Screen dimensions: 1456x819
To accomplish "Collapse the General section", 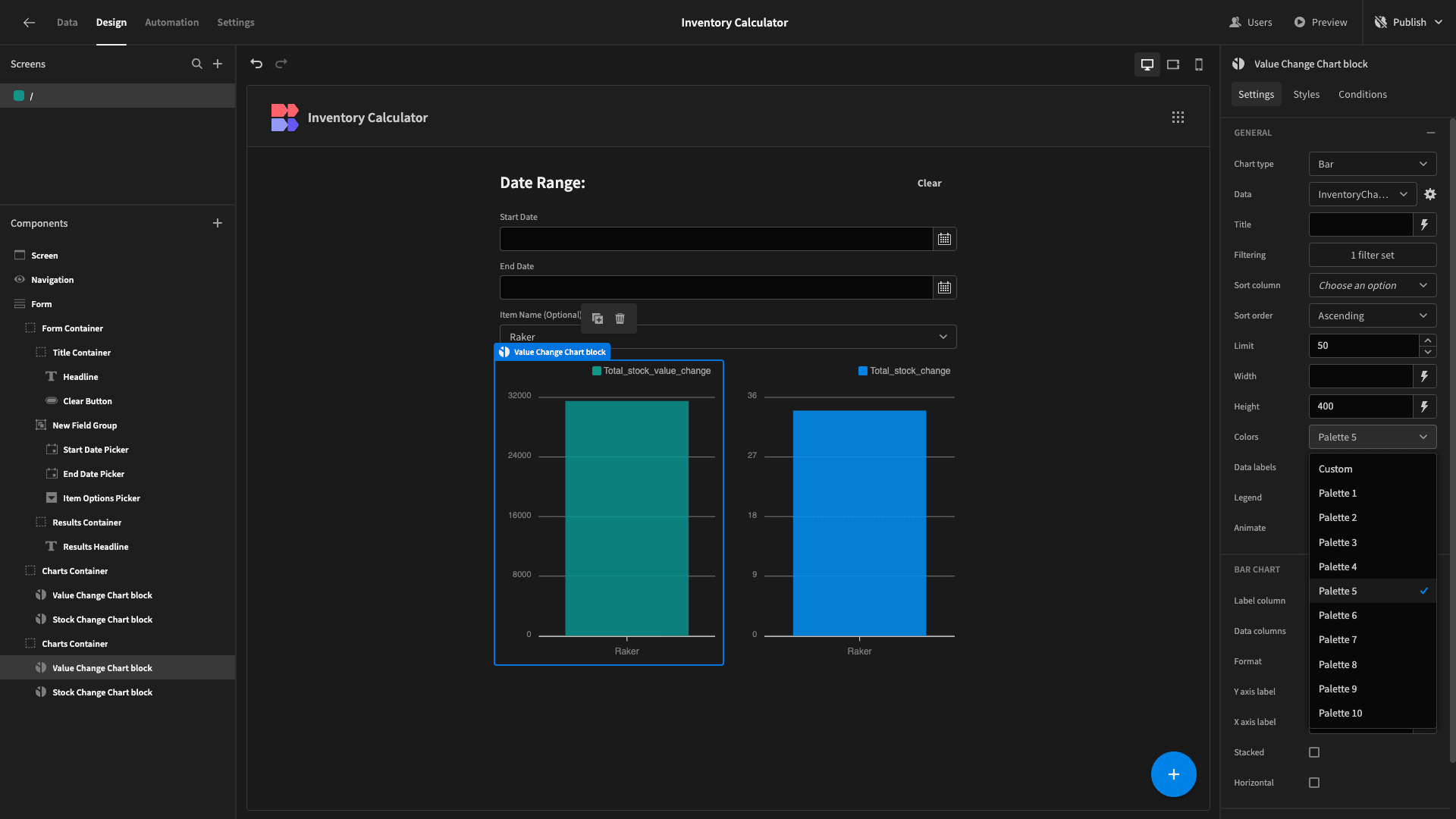I will click(x=1431, y=133).
